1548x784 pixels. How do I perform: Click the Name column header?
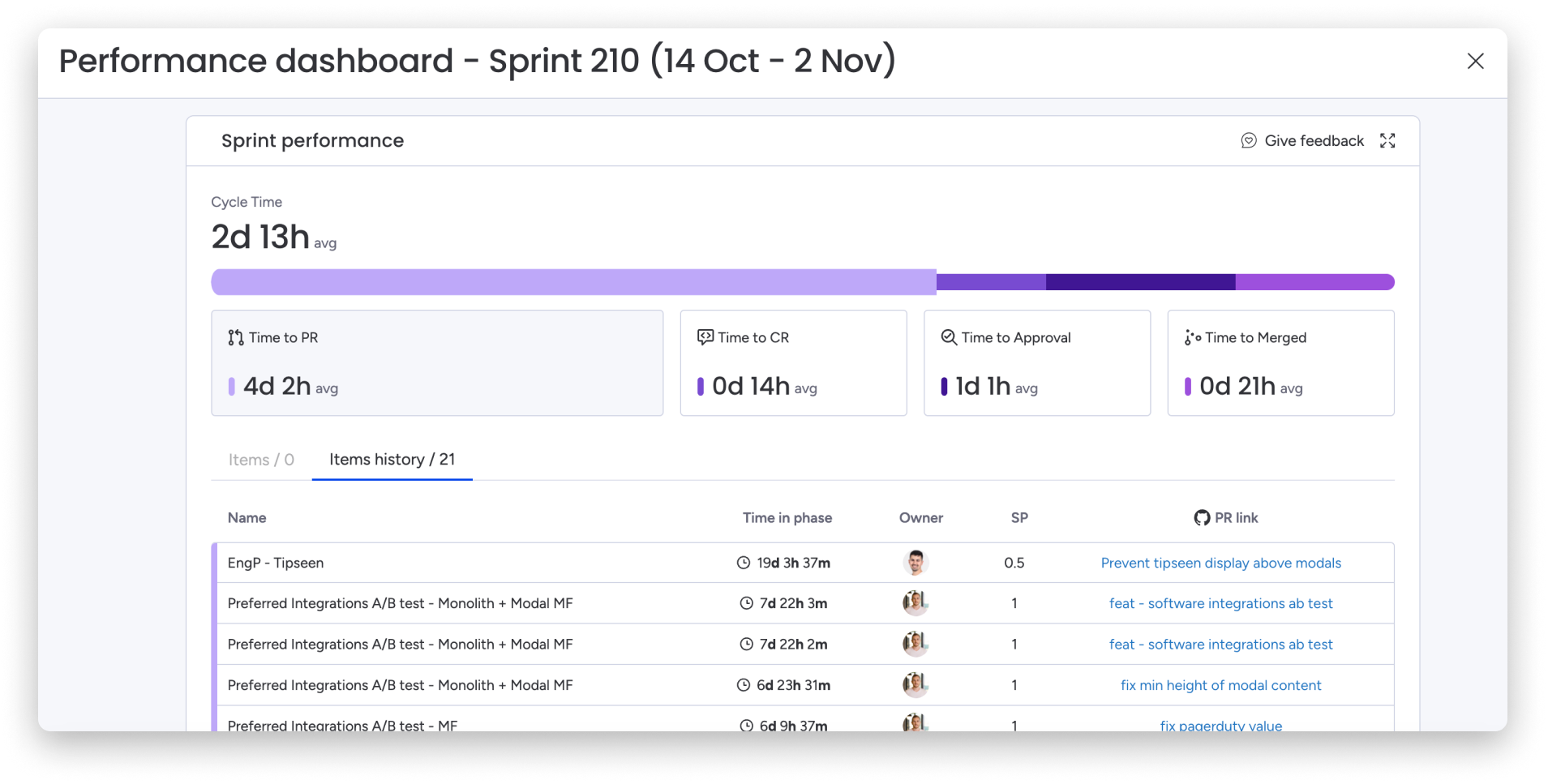coord(247,518)
